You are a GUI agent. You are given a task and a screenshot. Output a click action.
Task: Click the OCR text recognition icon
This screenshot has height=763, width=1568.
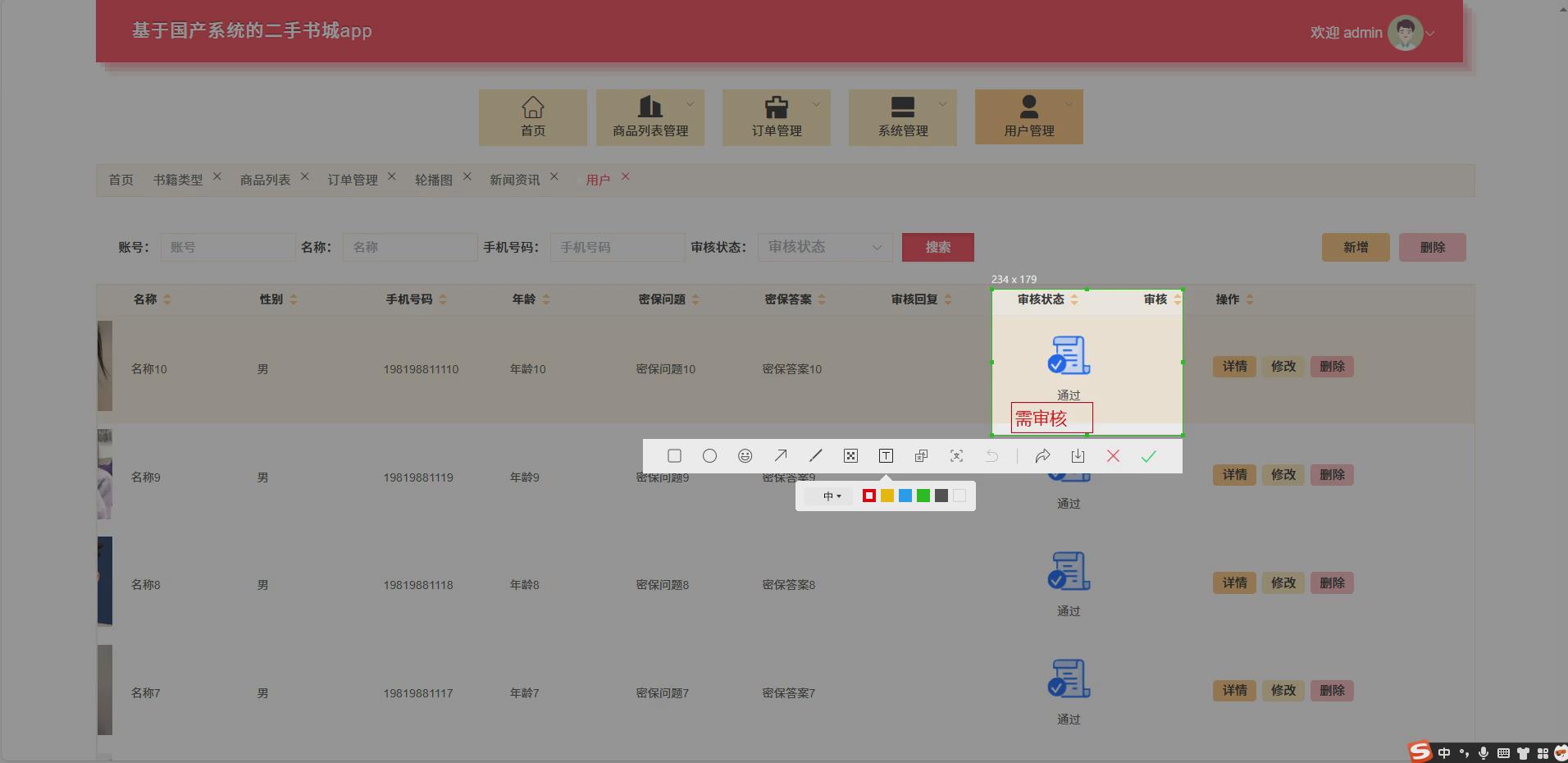pos(956,455)
